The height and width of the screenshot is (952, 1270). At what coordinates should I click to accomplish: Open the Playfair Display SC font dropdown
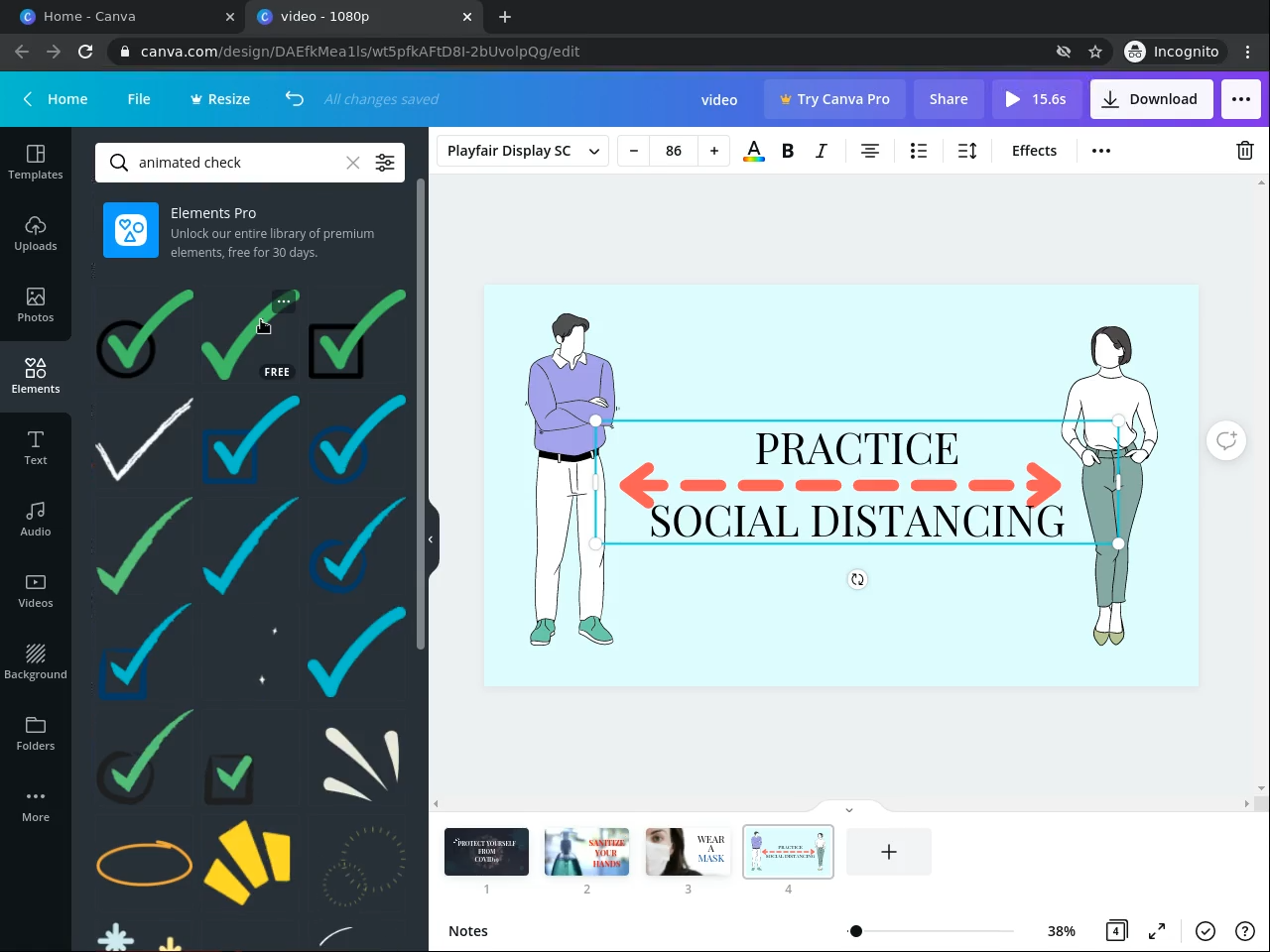tap(523, 151)
